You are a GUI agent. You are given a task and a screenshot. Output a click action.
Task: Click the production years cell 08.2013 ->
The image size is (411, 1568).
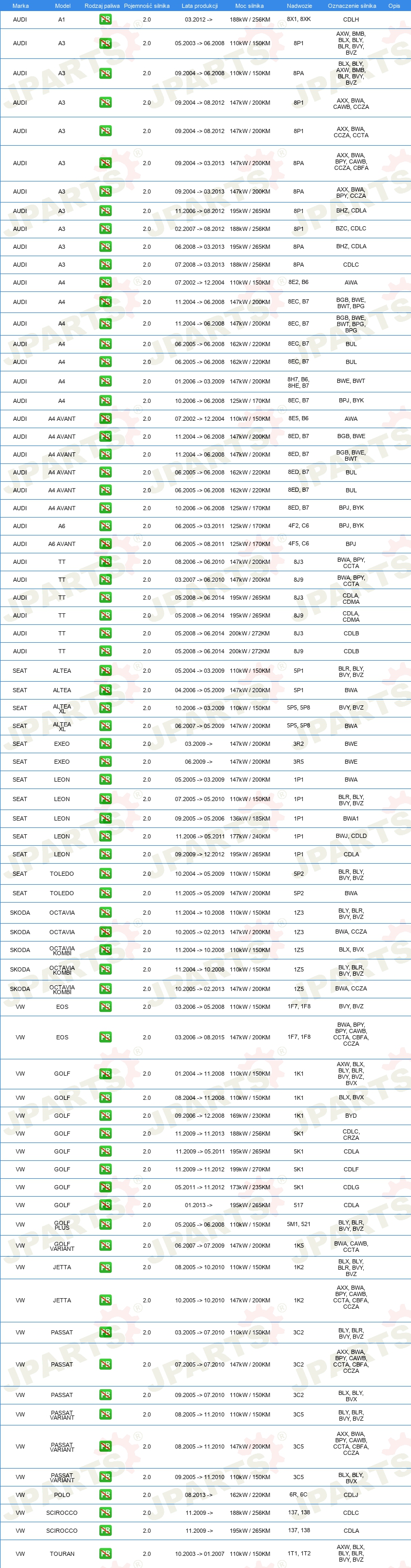pos(199,1495)
